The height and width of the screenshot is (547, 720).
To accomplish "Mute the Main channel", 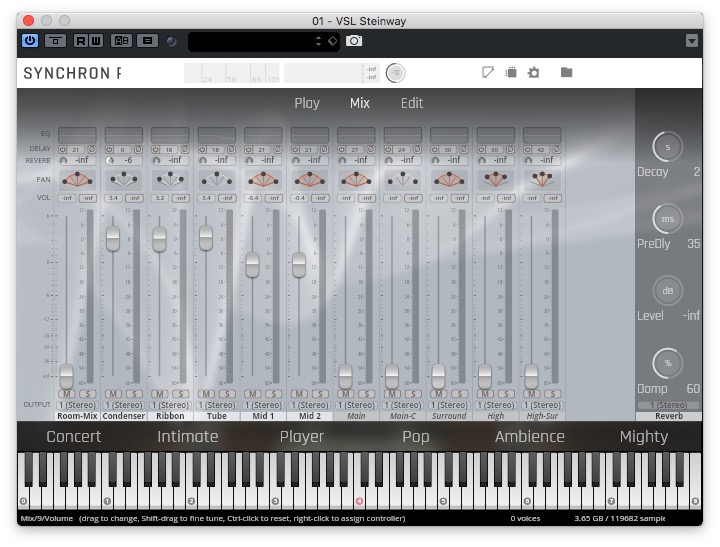I will [345, 394].
